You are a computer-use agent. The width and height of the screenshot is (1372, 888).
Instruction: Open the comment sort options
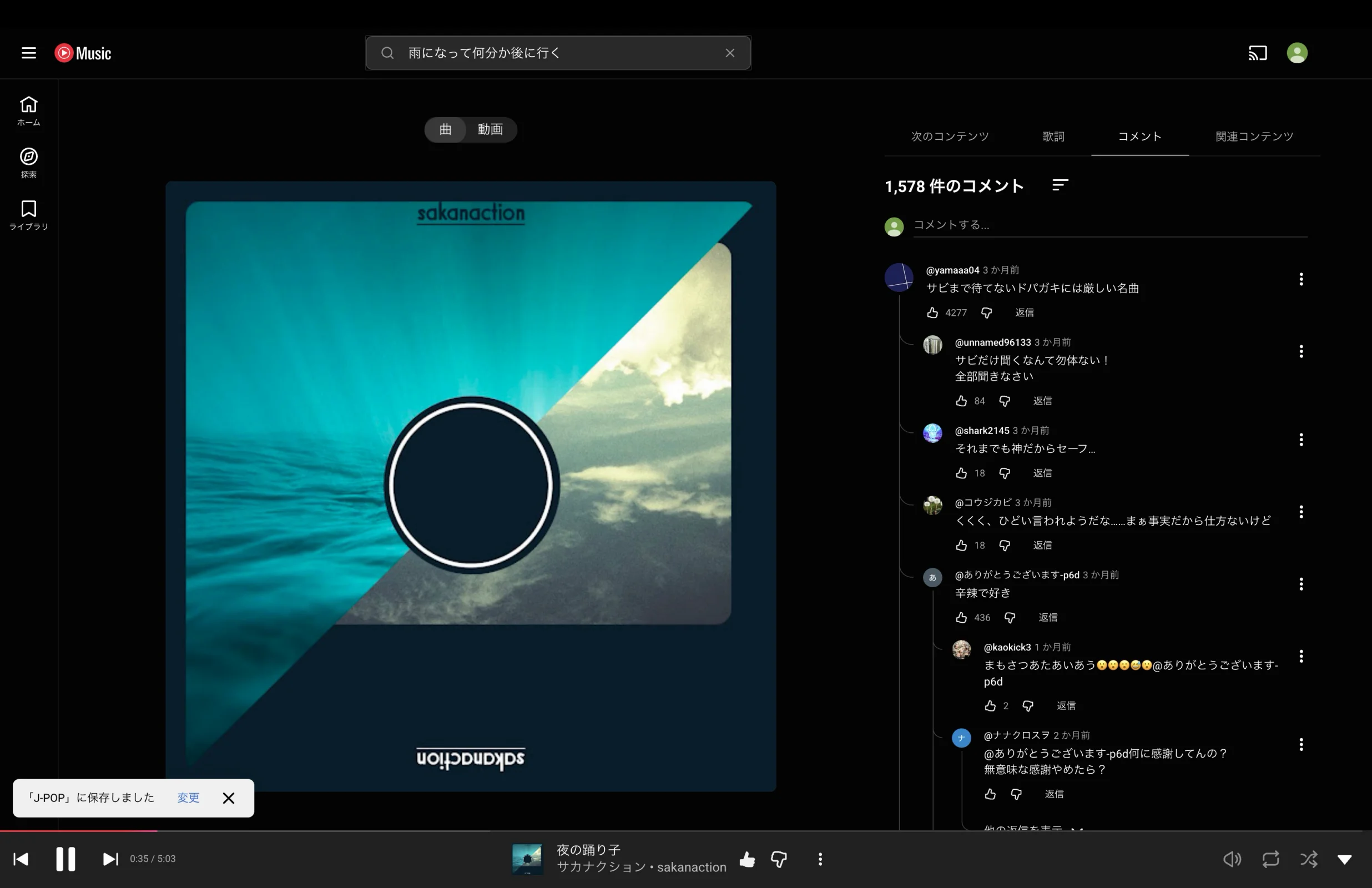click(1060, 185)
